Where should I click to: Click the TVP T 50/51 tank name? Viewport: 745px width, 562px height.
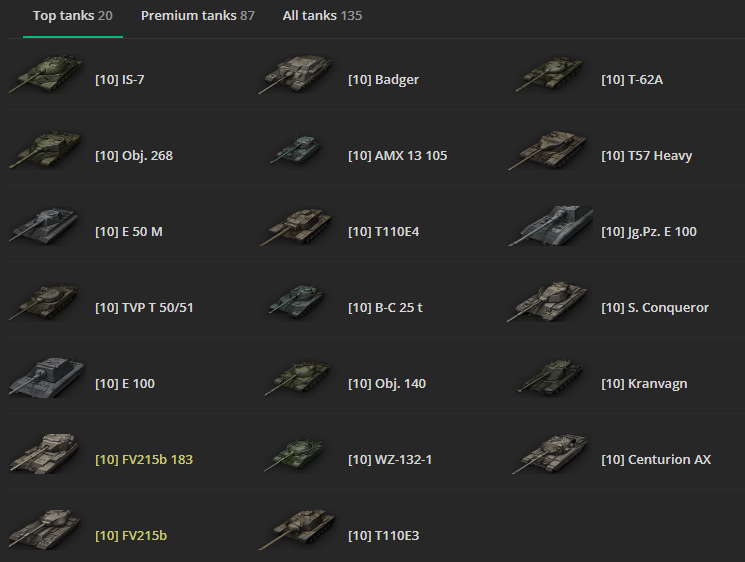tap(144, 307)
